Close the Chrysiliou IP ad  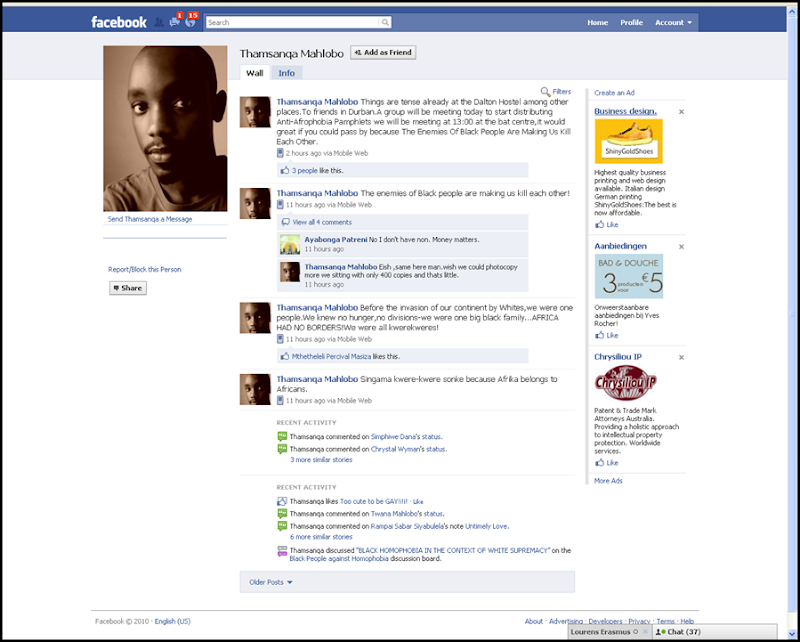coord(681,357)
